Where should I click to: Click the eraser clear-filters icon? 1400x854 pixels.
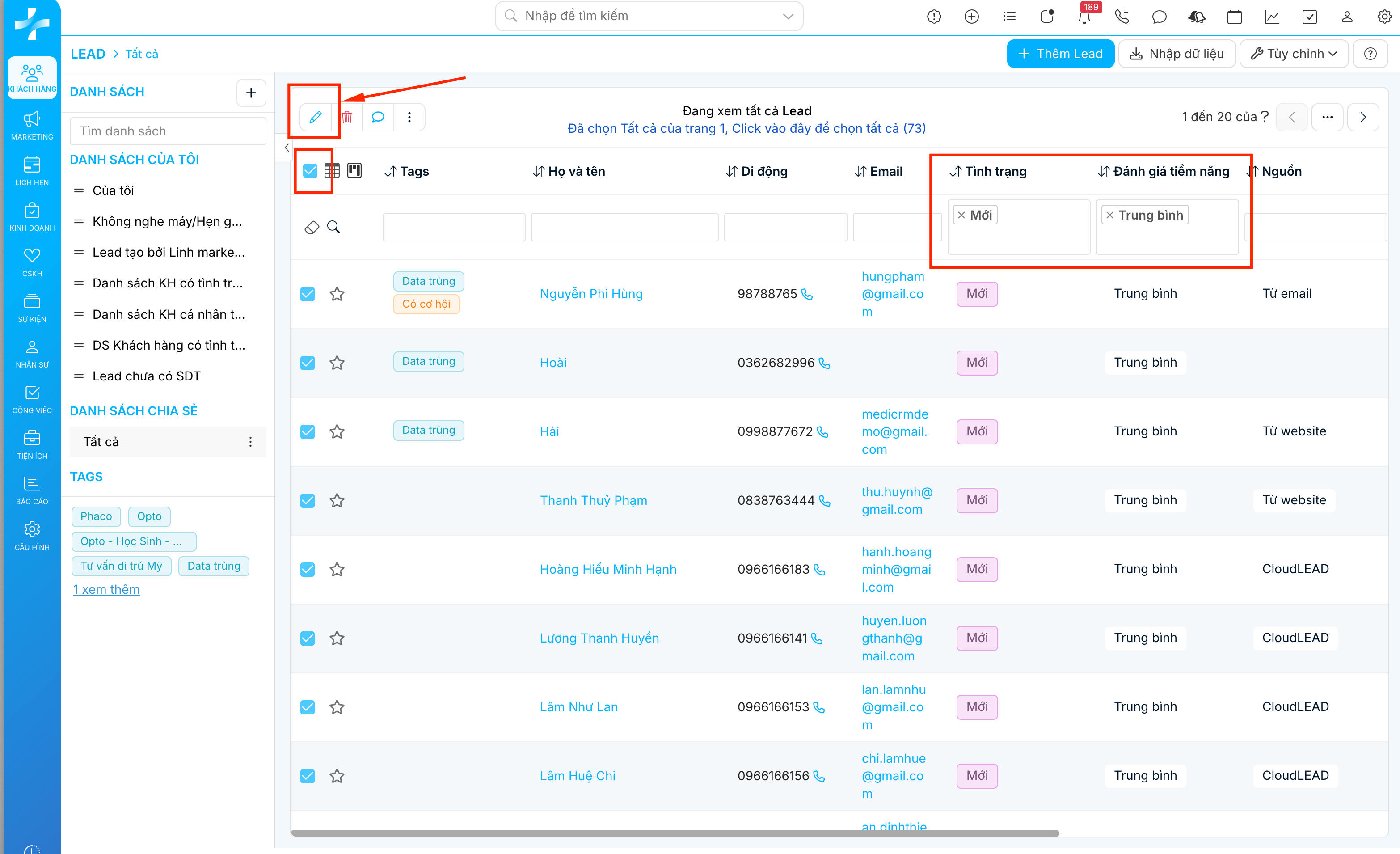312,227
